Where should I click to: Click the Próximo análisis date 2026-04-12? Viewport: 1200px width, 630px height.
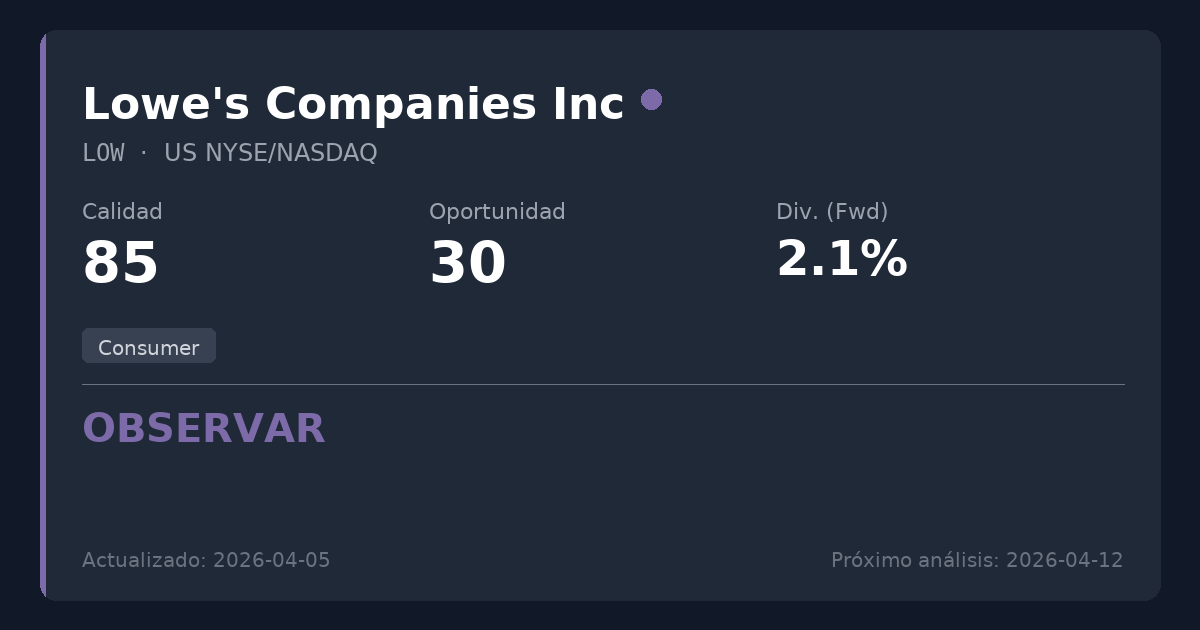pyautogui.click(x=1064, y=560)
